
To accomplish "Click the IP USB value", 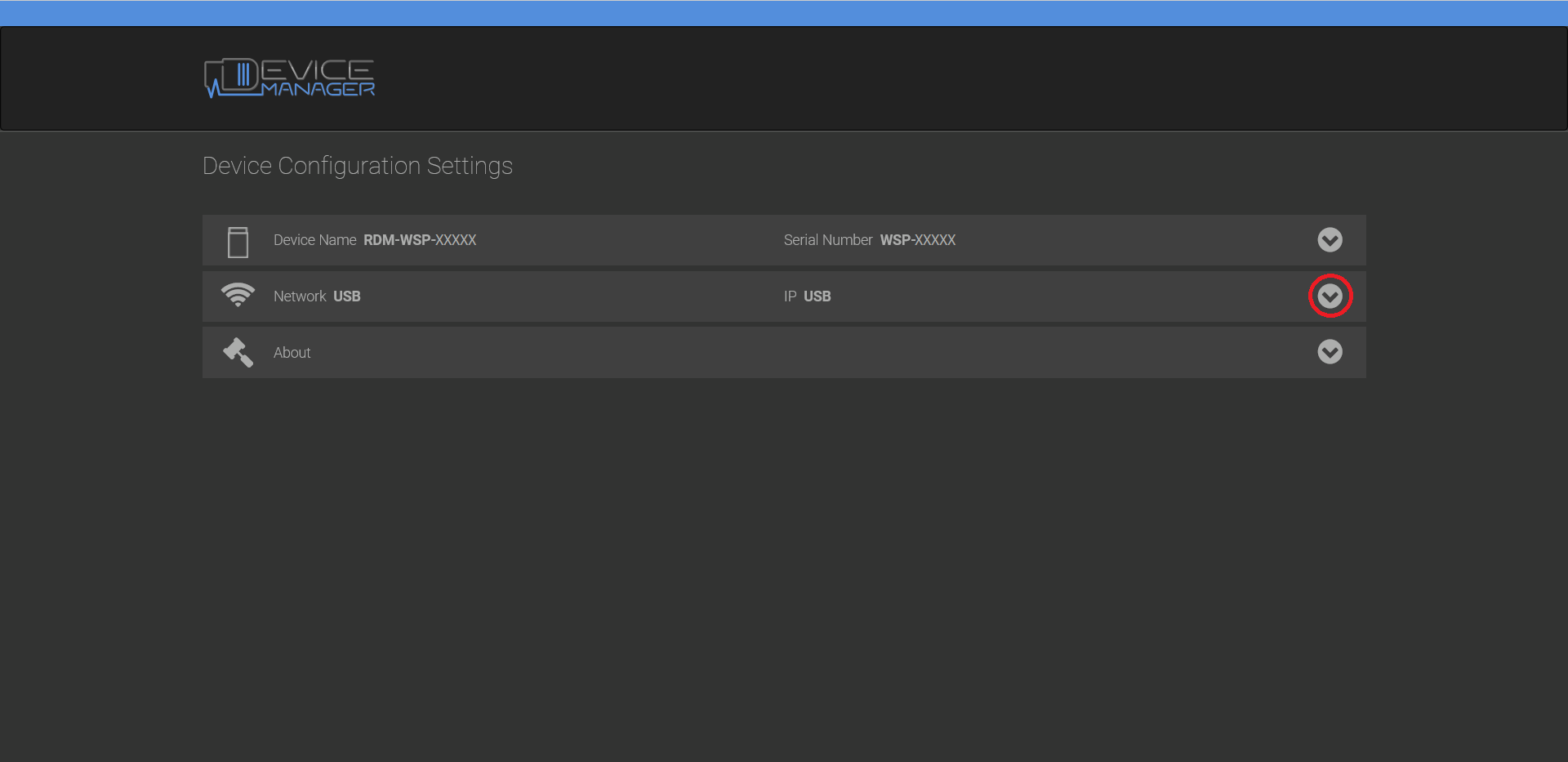I will (x=817, y=296).
